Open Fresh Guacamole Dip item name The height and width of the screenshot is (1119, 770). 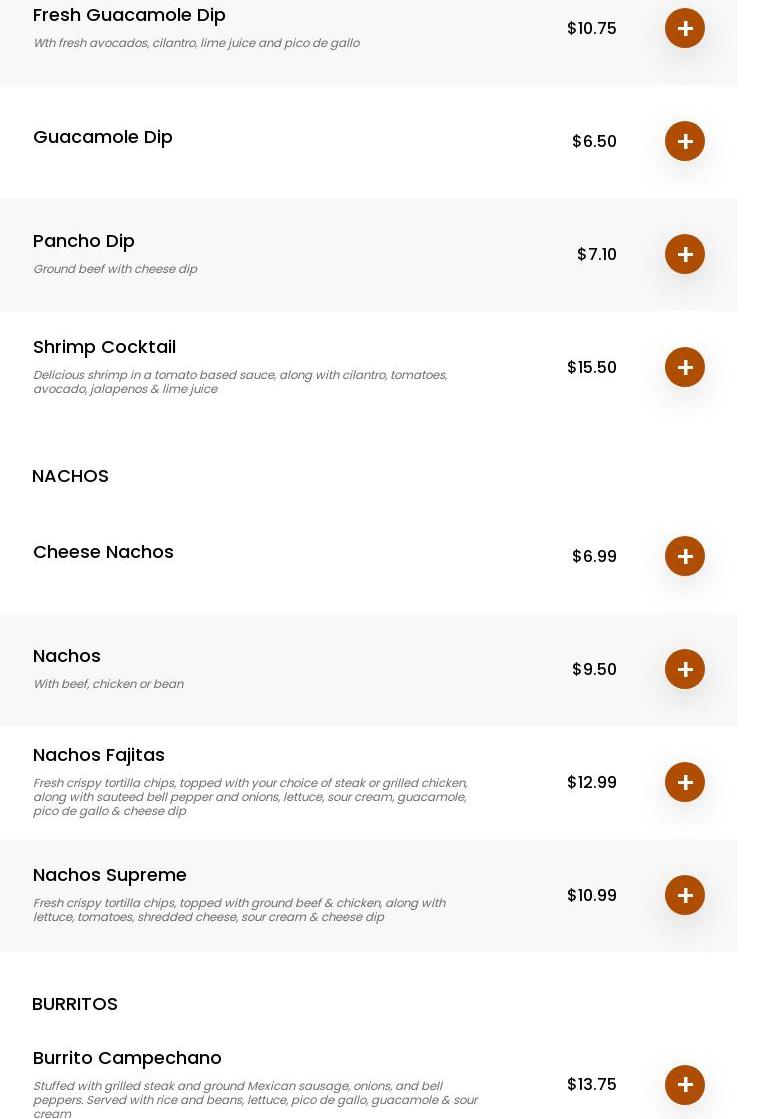coord(129,15)
